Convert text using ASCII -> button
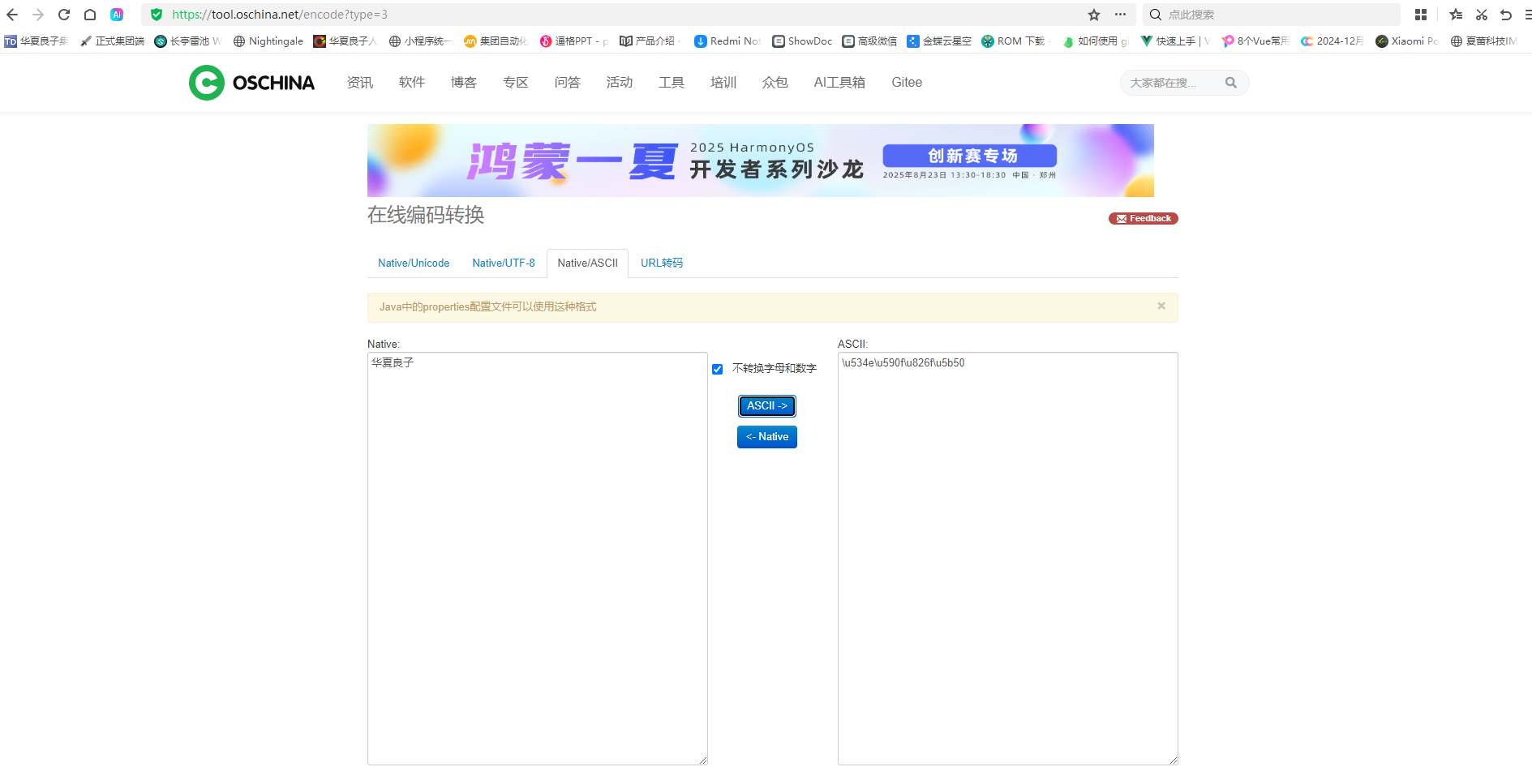The width and height of the screenshot is (1532, 784). point(766,406)
